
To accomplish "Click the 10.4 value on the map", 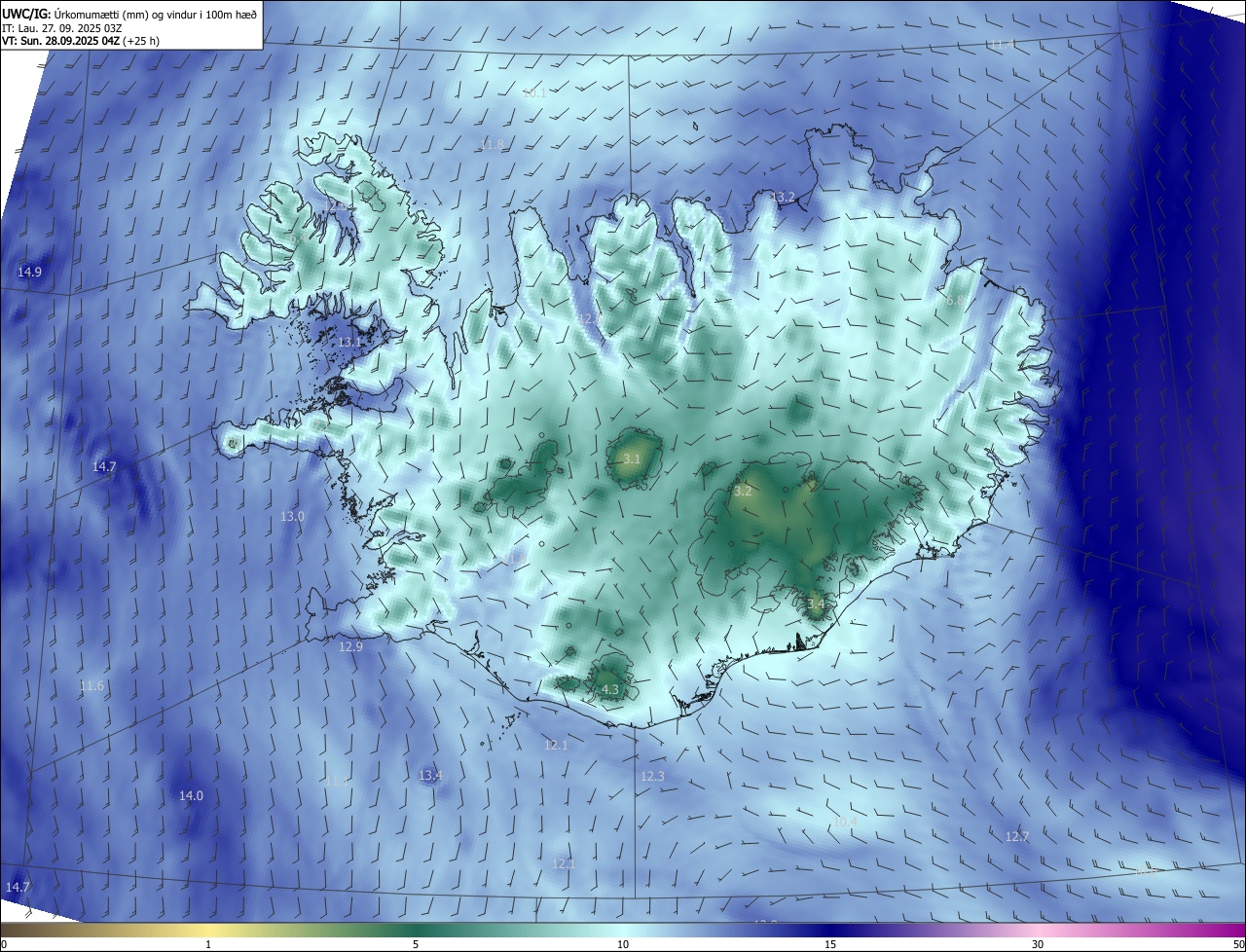I will 845,822.
